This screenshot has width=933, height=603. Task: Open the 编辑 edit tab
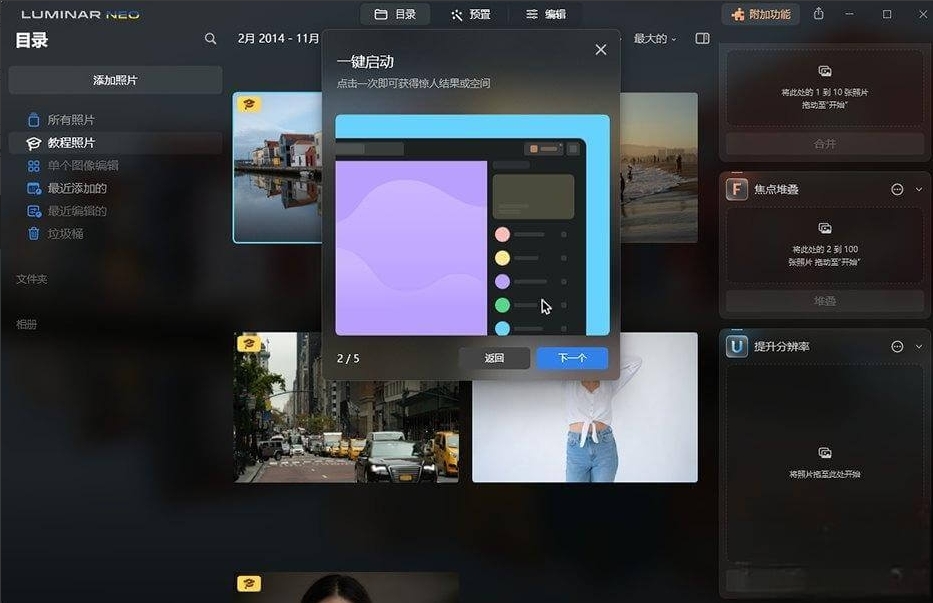coord(546,14)
